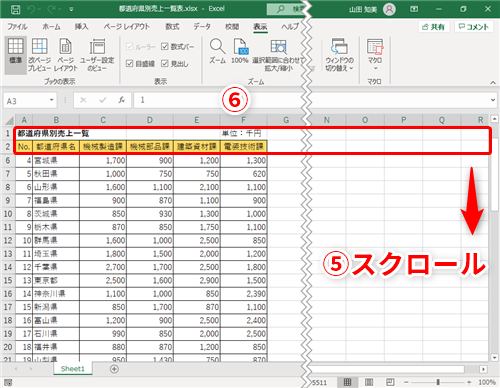The image size is (500, 388).
Task: Open the マクロ dropdown button
Action: pyautogui.click(x=375, y=55)
